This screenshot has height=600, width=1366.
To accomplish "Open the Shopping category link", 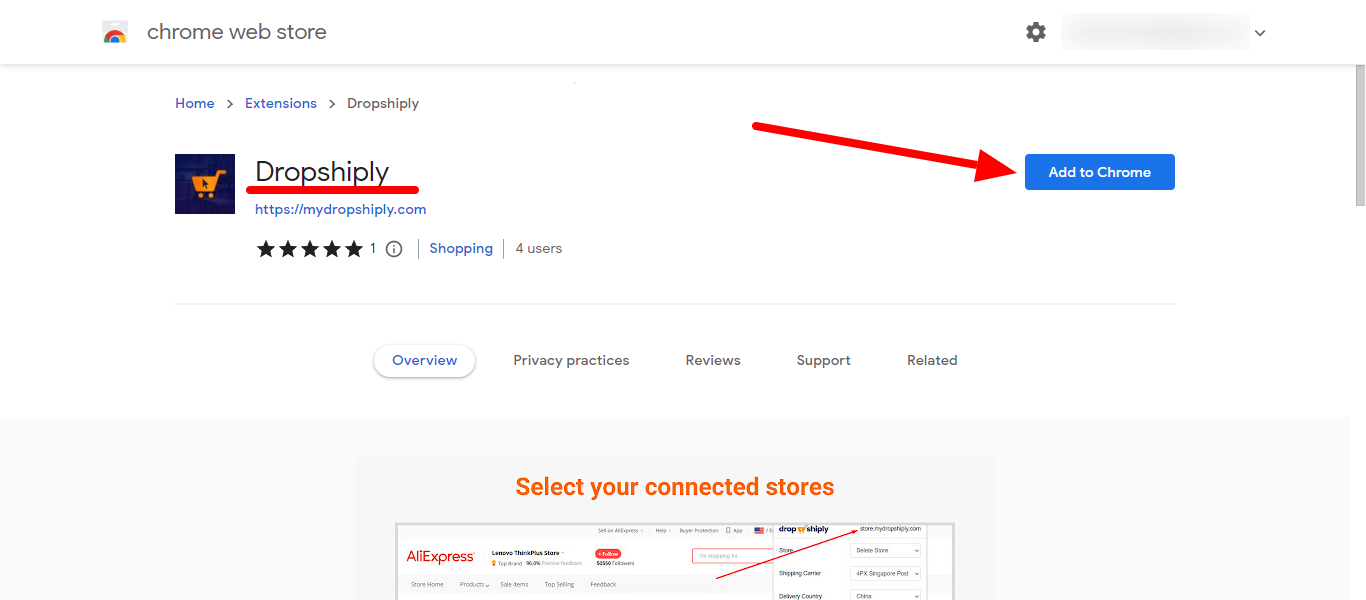I will point(461,249).
